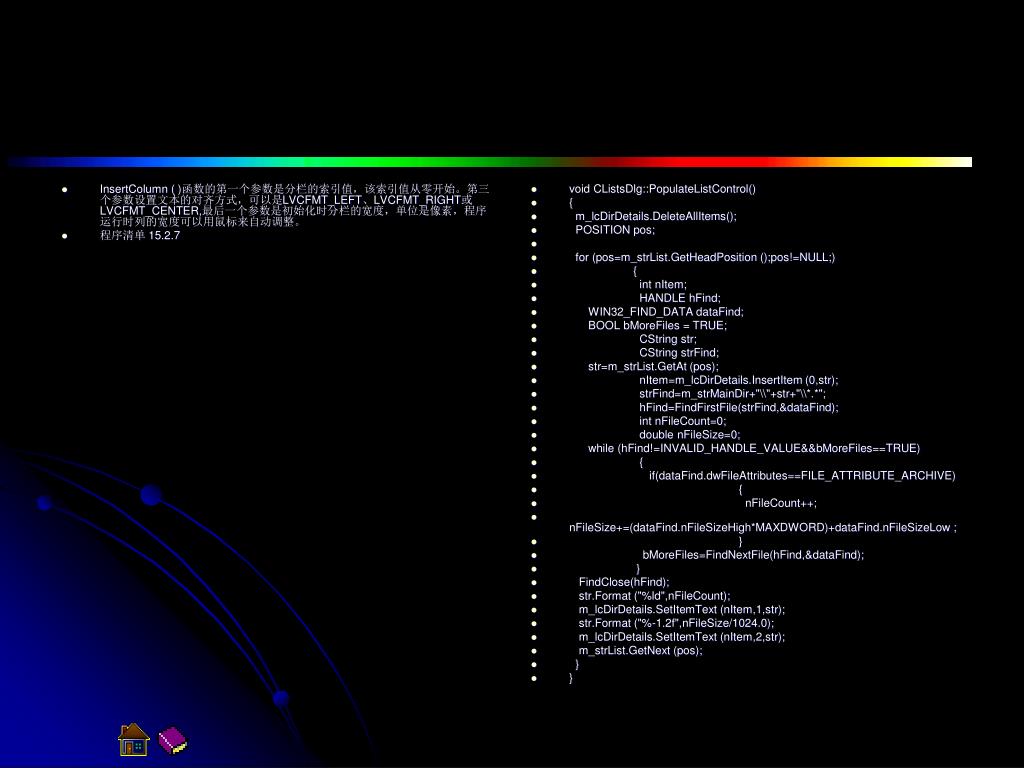Select the line 'int nItem;'
The width and height of the screenshot is (1024, 768).
(x=663, y=285)
